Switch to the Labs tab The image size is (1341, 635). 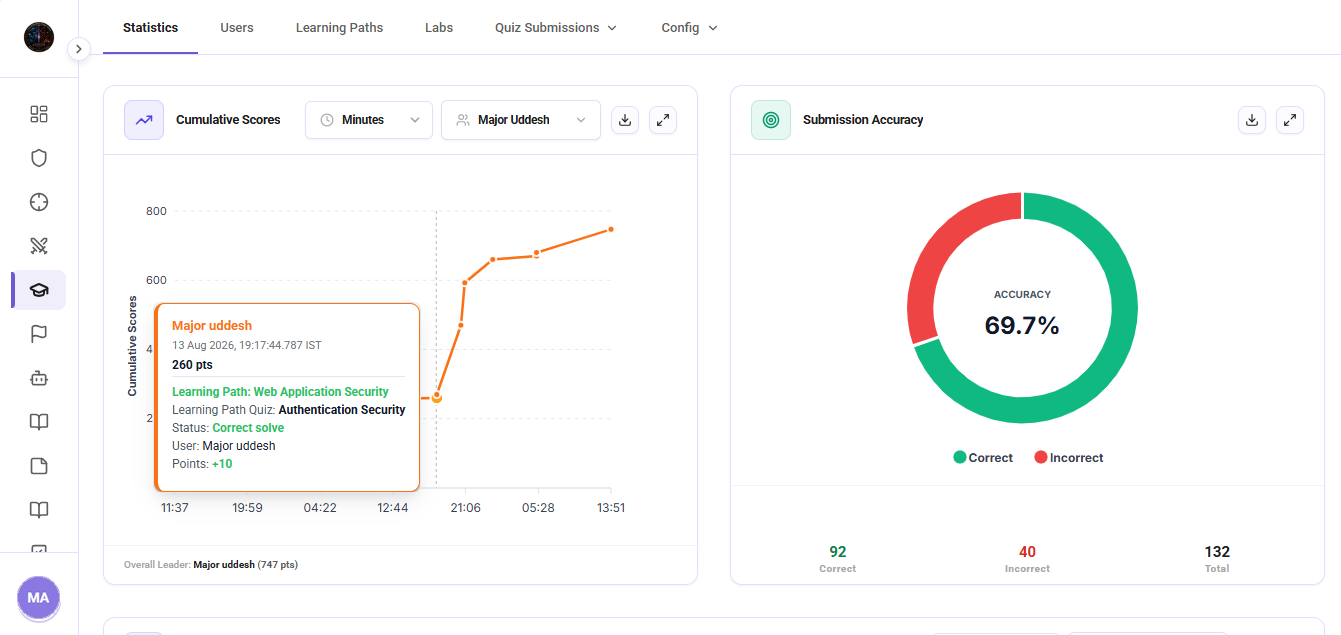click(439, 28)
